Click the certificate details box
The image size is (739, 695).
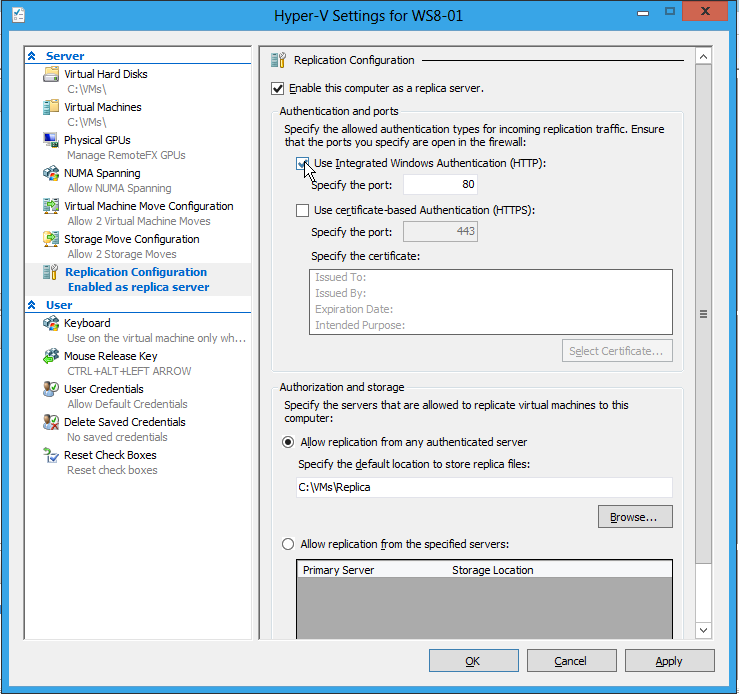point(491,302)
